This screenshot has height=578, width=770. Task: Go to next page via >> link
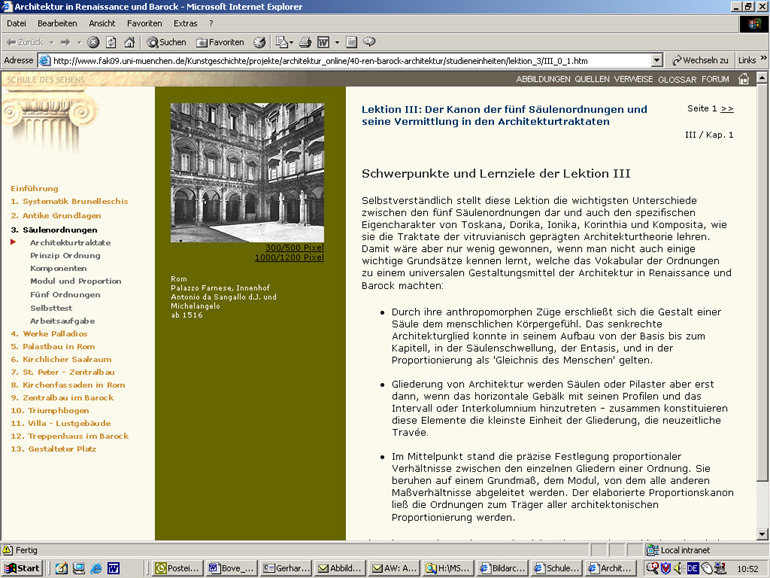(x=727, y=108)
